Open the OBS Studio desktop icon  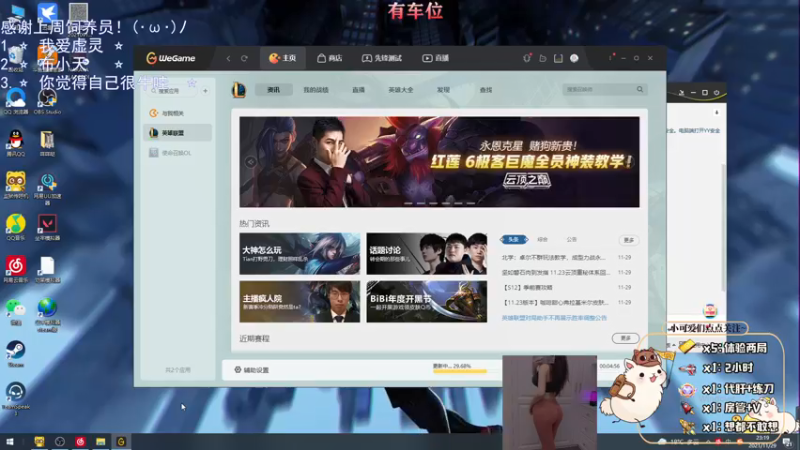click(x=47, y=101)
